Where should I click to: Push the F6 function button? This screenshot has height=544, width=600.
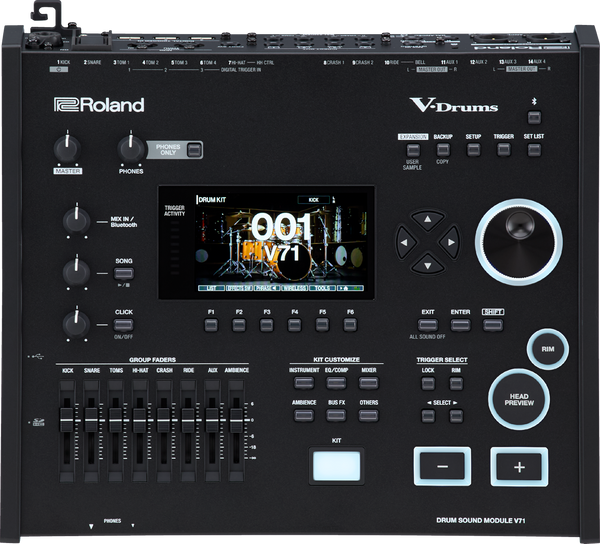[x=350, y=325]
